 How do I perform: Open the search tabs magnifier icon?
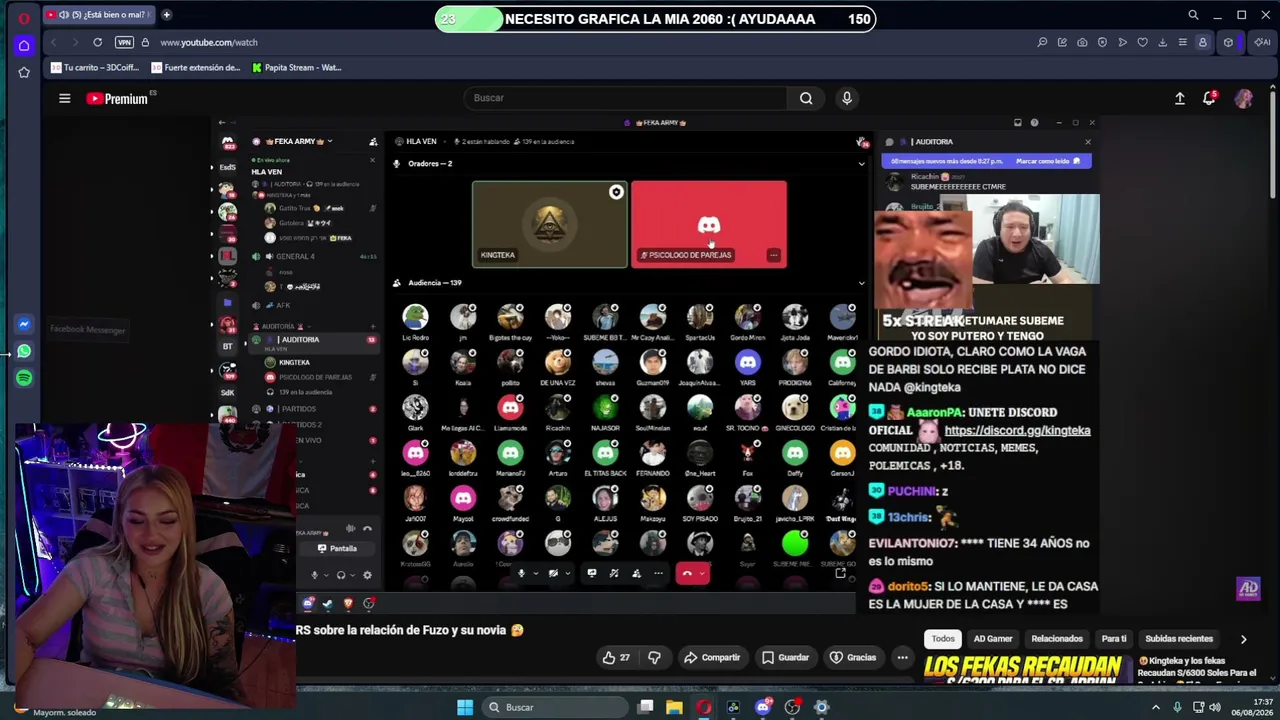(1193, 15)
